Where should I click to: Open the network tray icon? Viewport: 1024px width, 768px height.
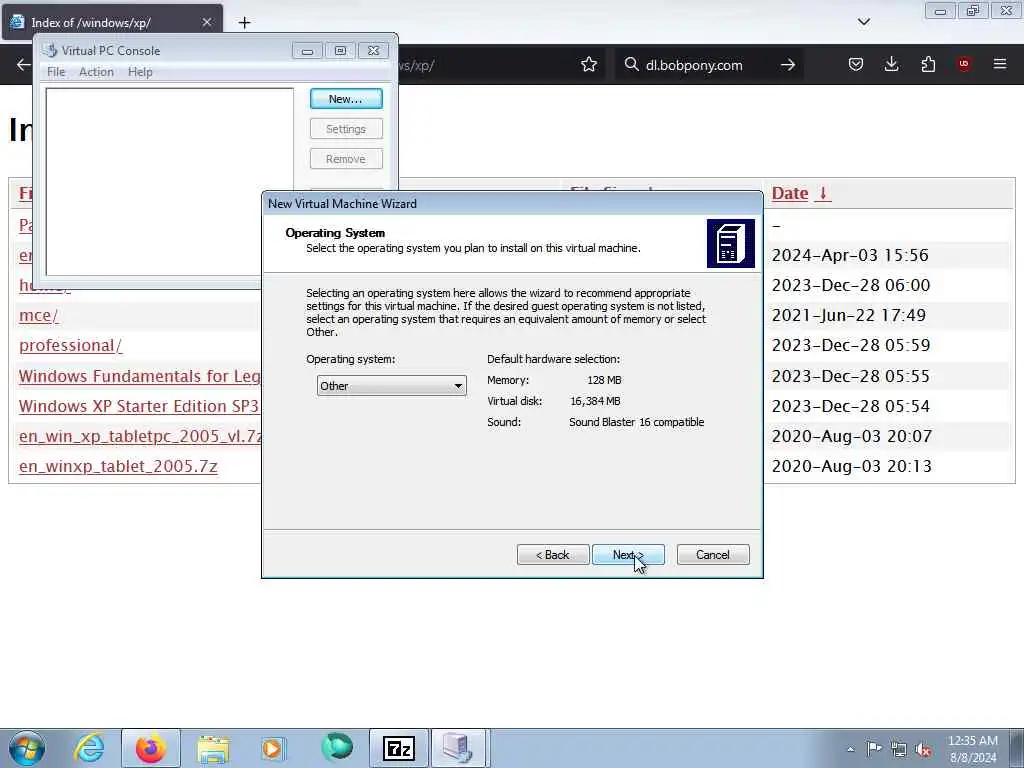tap(899, 749)
